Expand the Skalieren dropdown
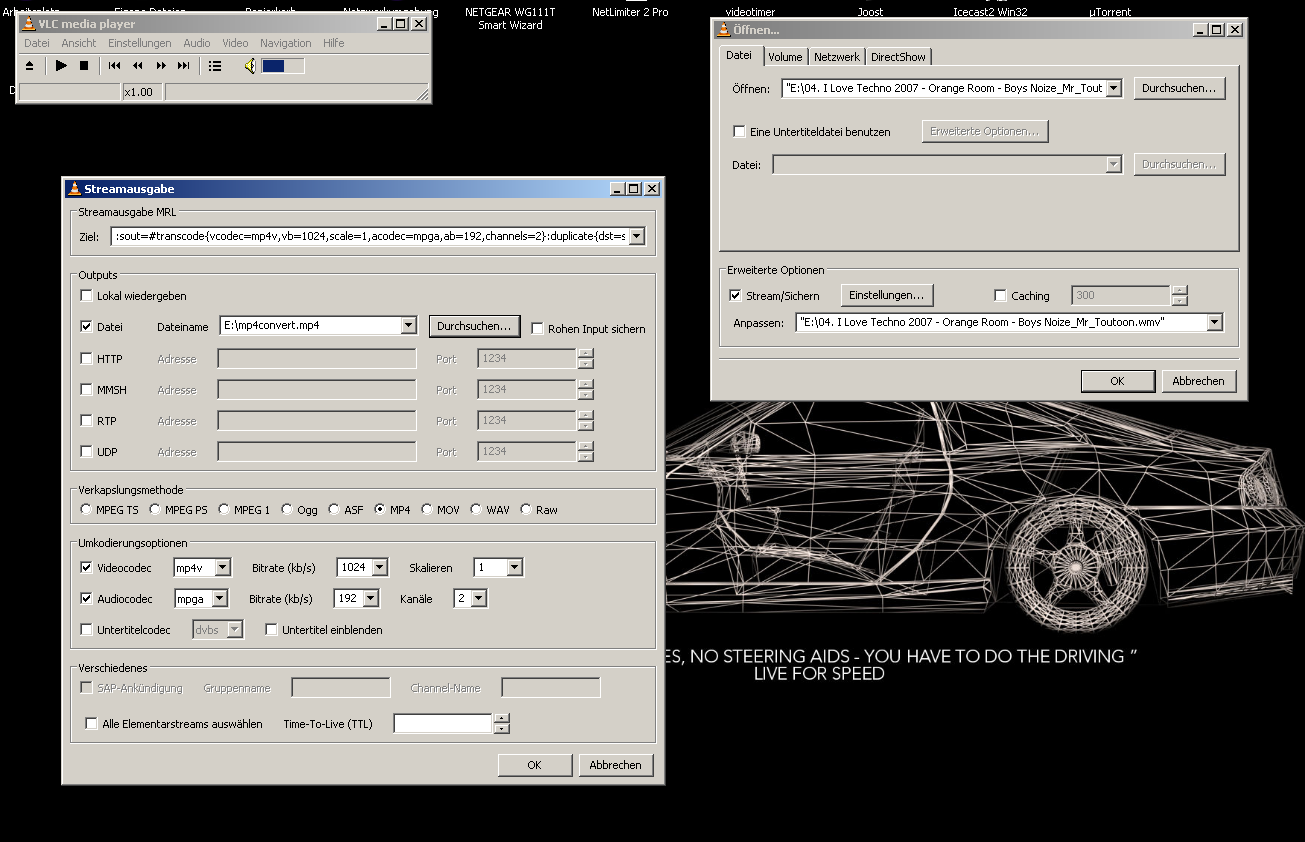This screenshot has width=1305, height=842. click(x=514, y=568)
